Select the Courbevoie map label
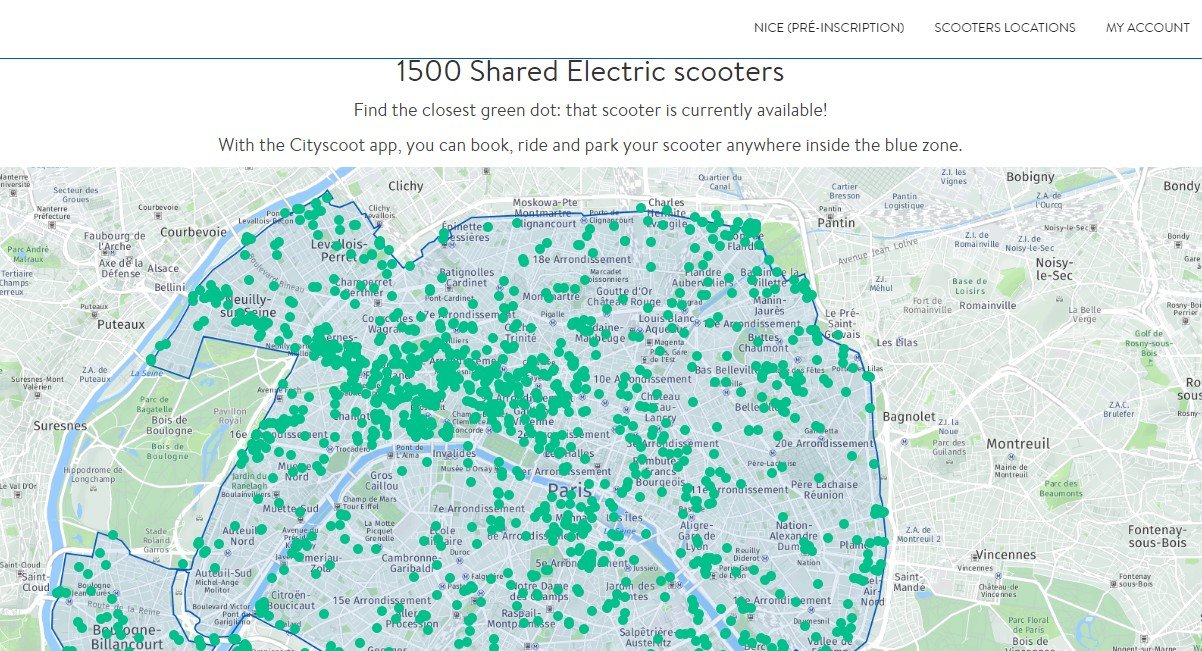This screenshot has width=1202, height=651. (x=193, y=231)
